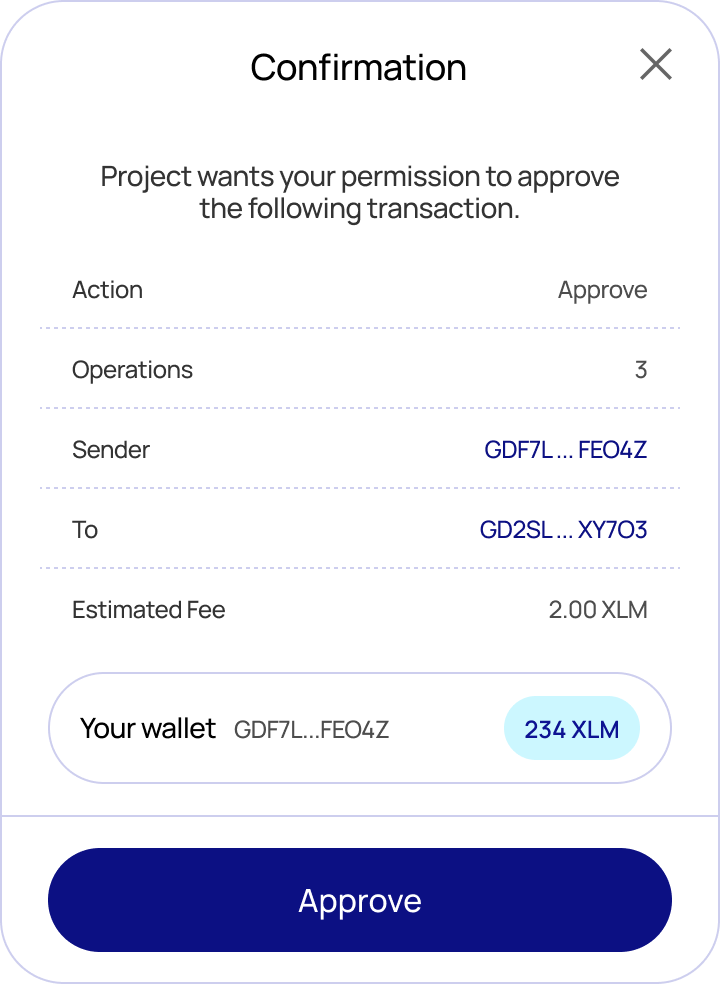Click the 2.00 XLM estimated fee value
720x984 pixels.
[597, 610]
